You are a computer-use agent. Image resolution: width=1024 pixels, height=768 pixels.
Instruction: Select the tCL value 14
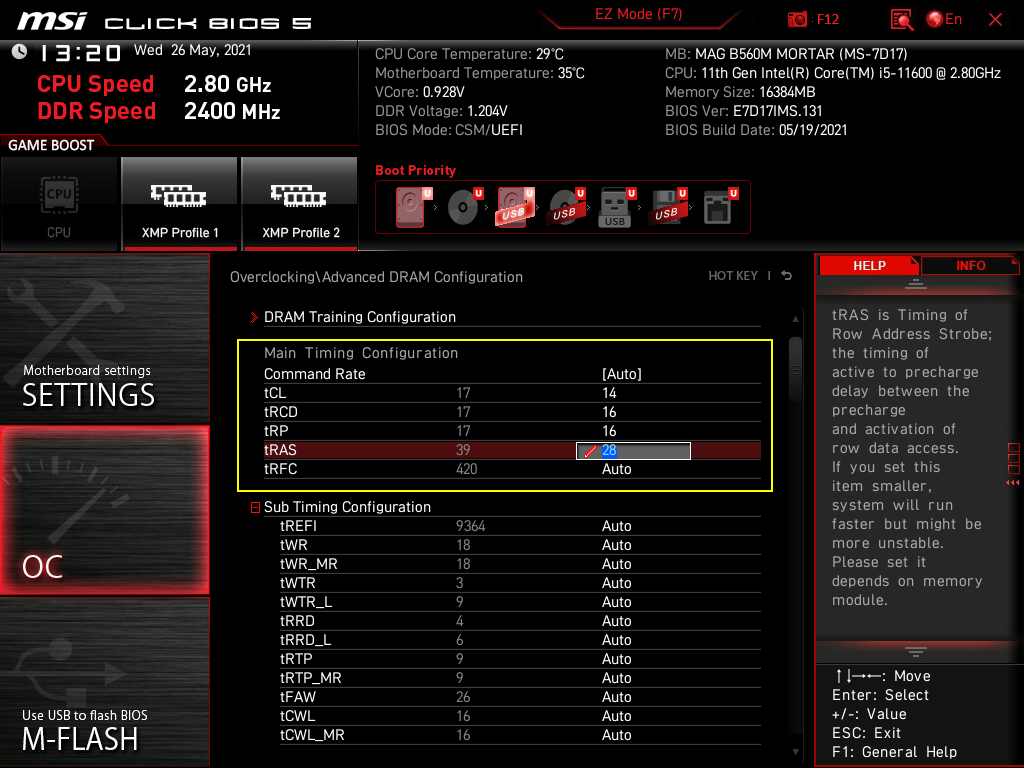pos(609,393)
